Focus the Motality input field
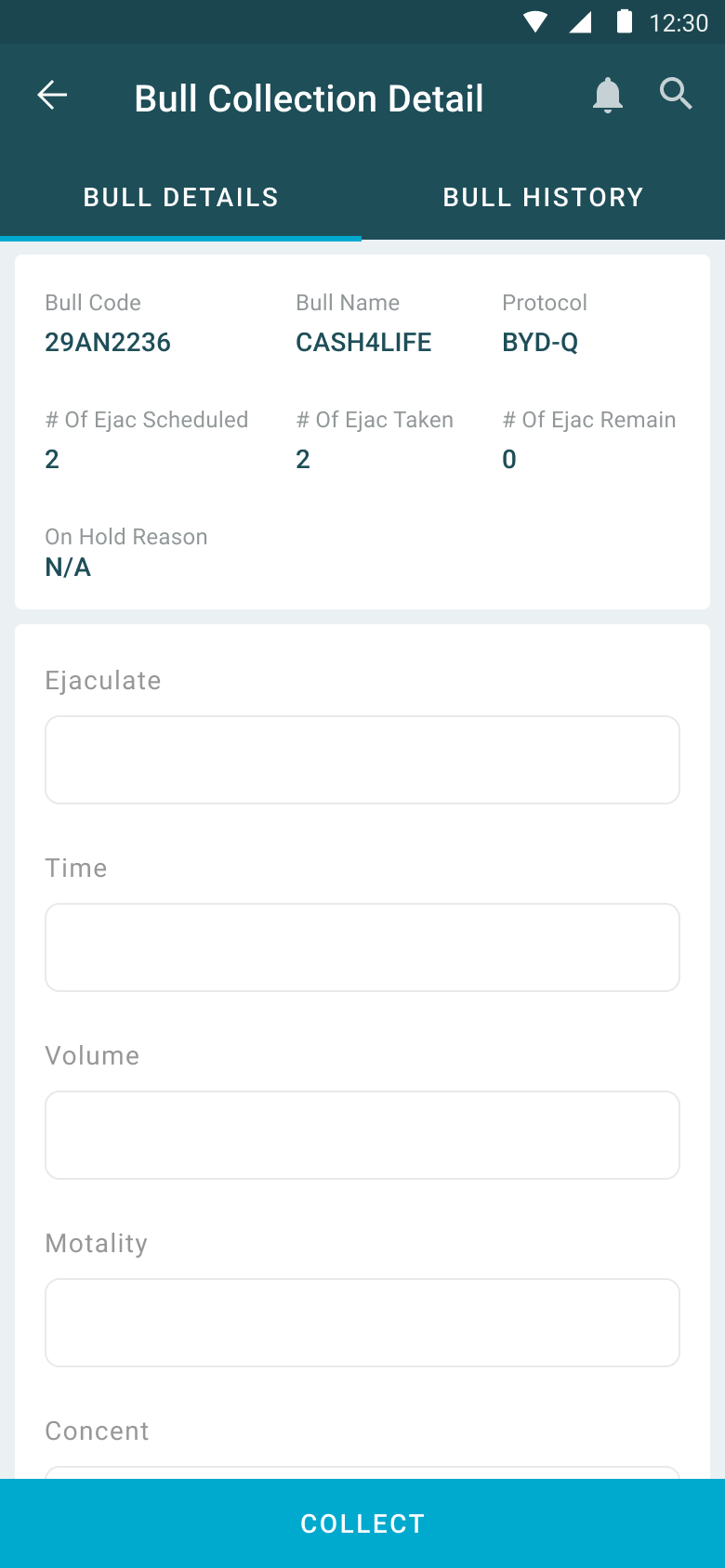Screen dimensions: 725x1568 click(x=362, y=1323)
